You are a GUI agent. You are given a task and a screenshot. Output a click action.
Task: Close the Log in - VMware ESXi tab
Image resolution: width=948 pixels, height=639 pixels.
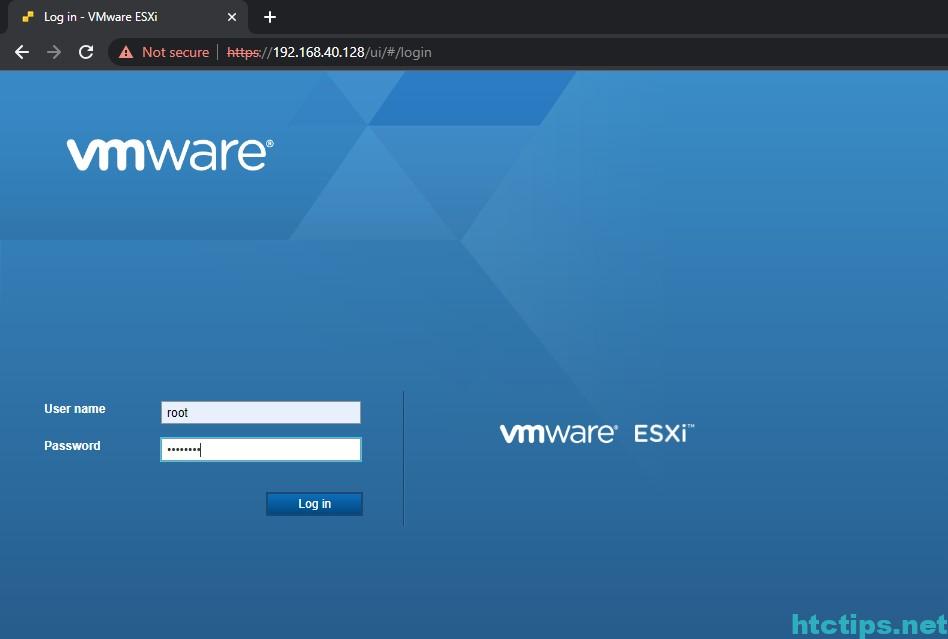(x=232, y=17)
